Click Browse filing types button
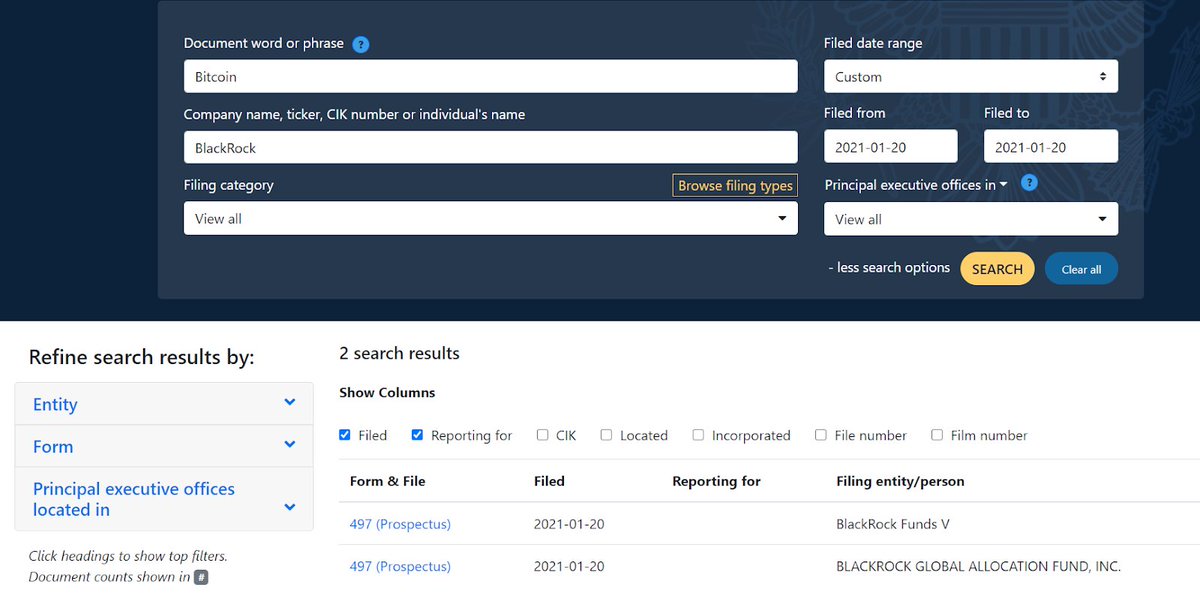 [735, 186]
